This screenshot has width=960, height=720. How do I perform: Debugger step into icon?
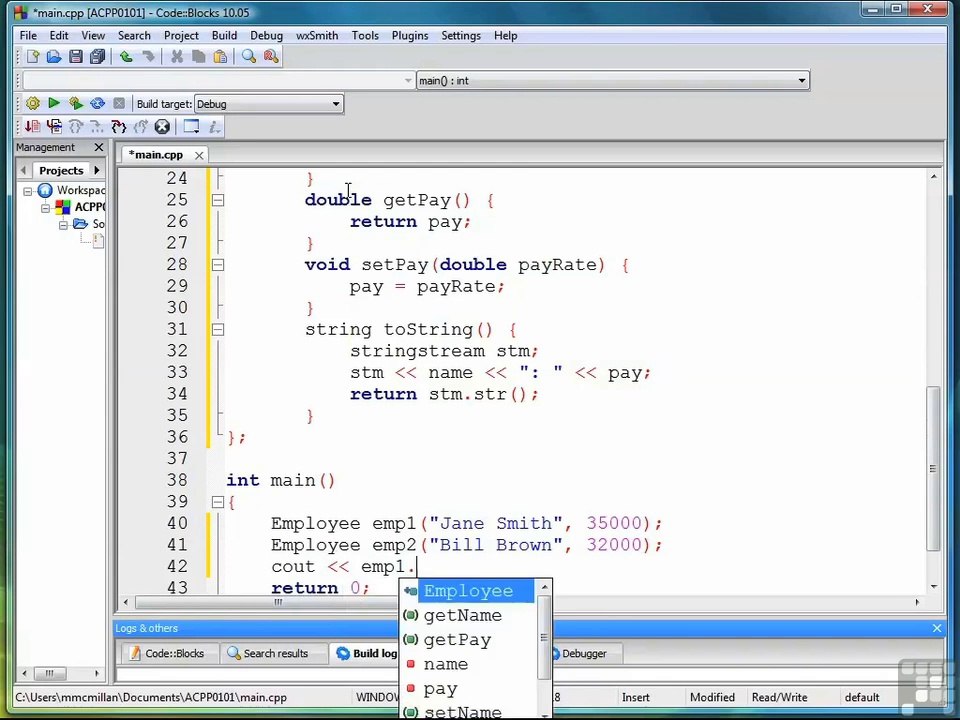point(119,127)
